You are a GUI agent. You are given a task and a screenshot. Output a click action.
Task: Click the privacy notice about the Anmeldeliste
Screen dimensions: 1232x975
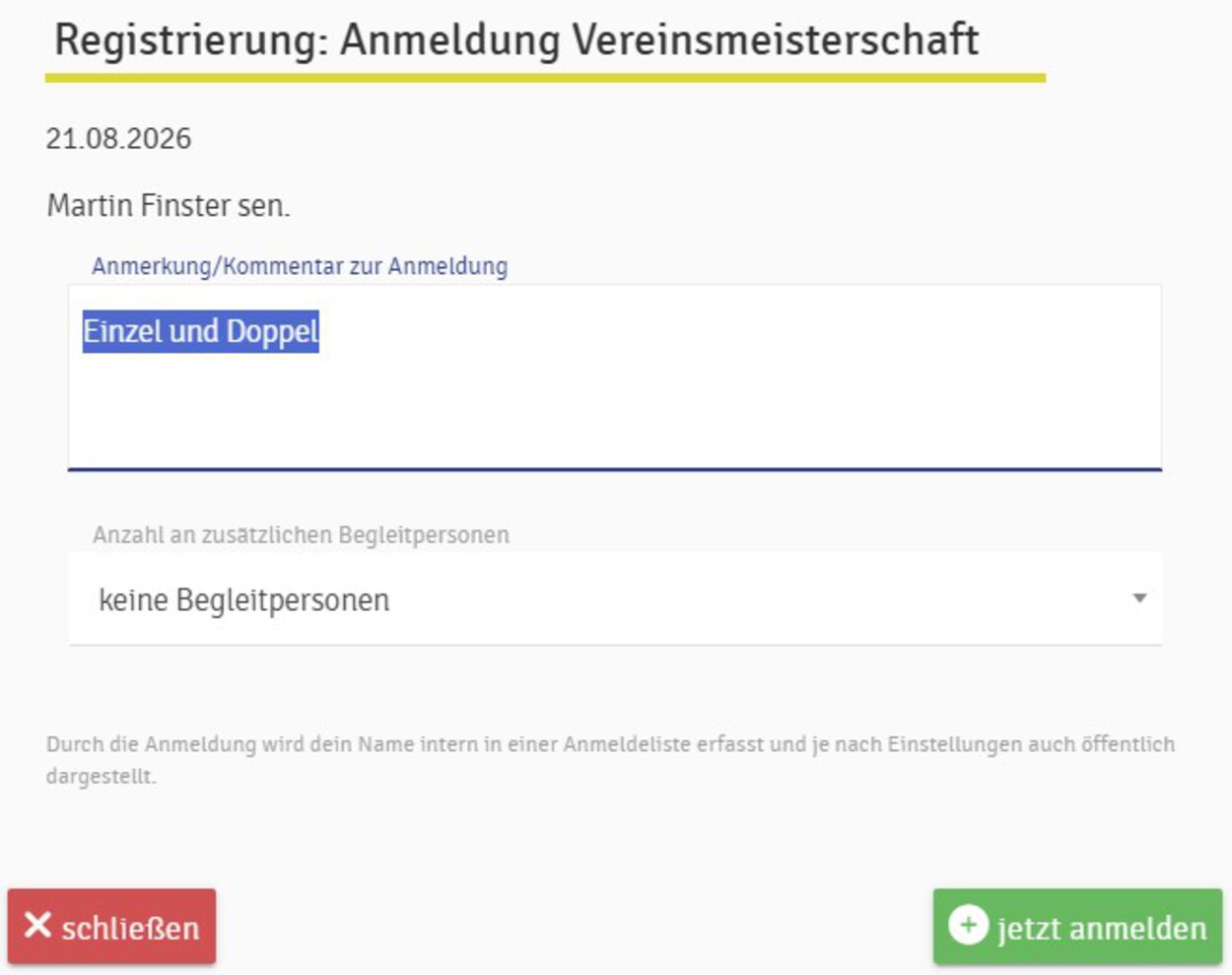pyautogui.click(x=610, y=760)
